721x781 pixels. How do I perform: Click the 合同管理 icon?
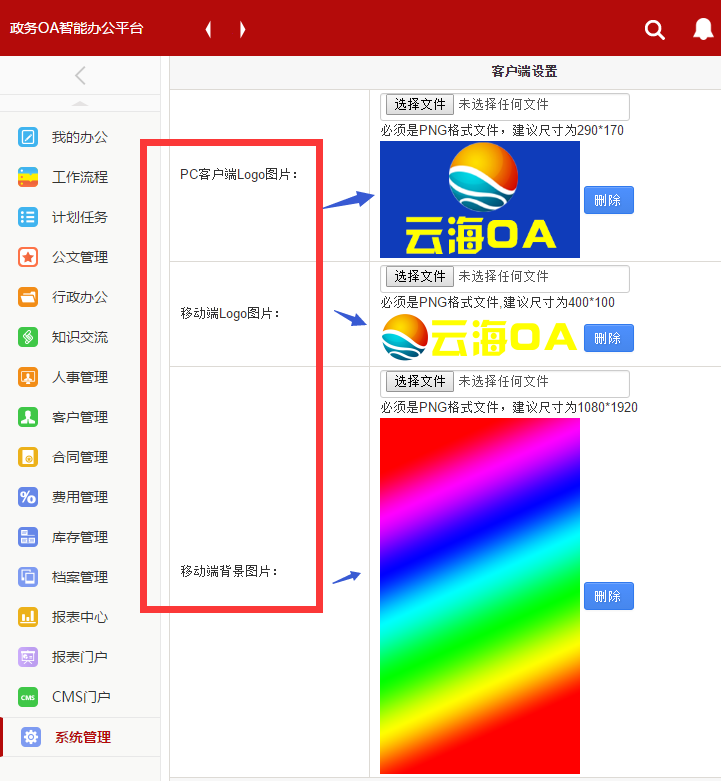(28, 457)
